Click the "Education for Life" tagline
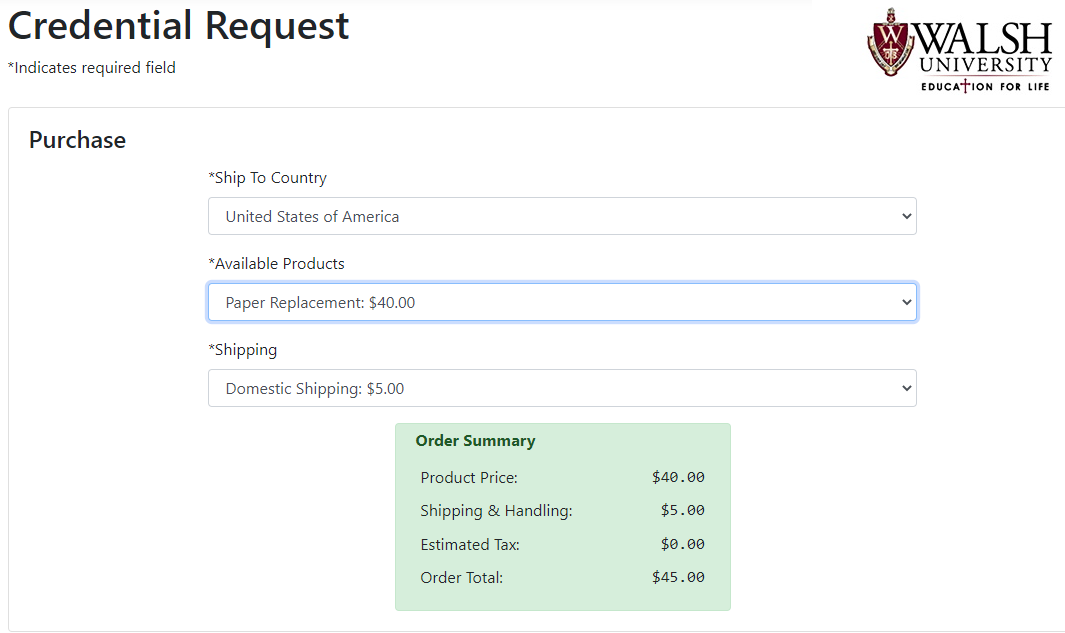Image resolution: width=1065 pixels, height=633 pixels. (x=985, y=87)
